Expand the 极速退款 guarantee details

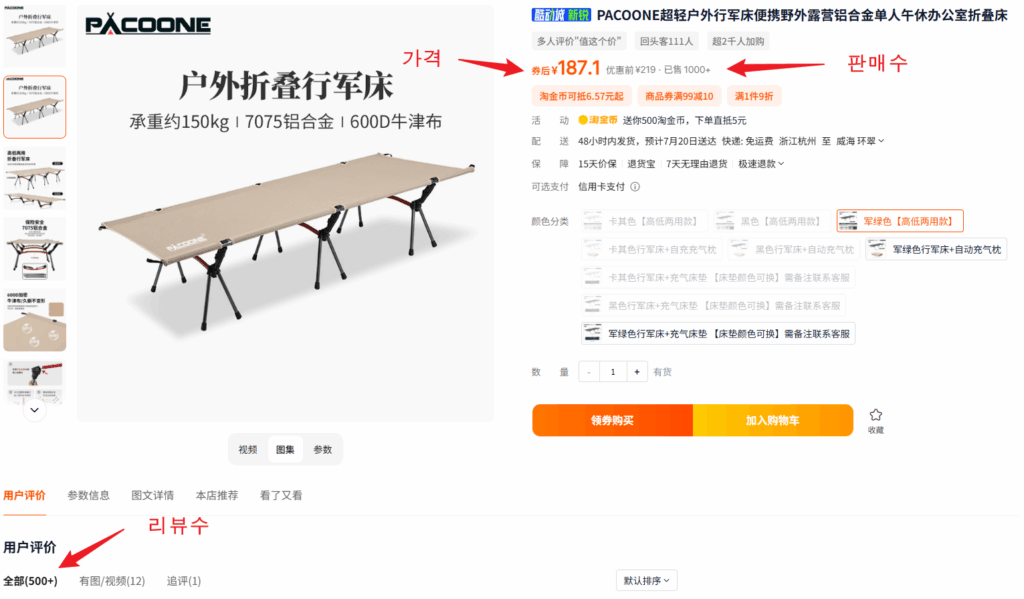coord(761,164)
